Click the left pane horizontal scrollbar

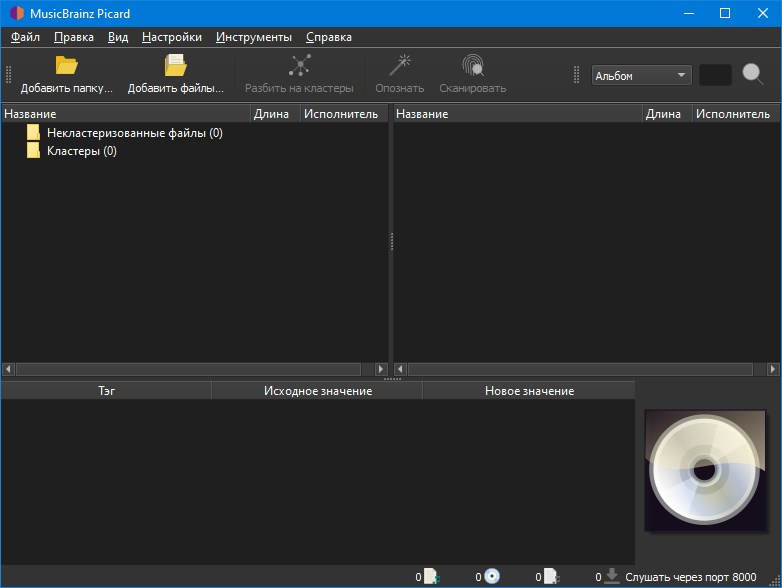point(188,369)
